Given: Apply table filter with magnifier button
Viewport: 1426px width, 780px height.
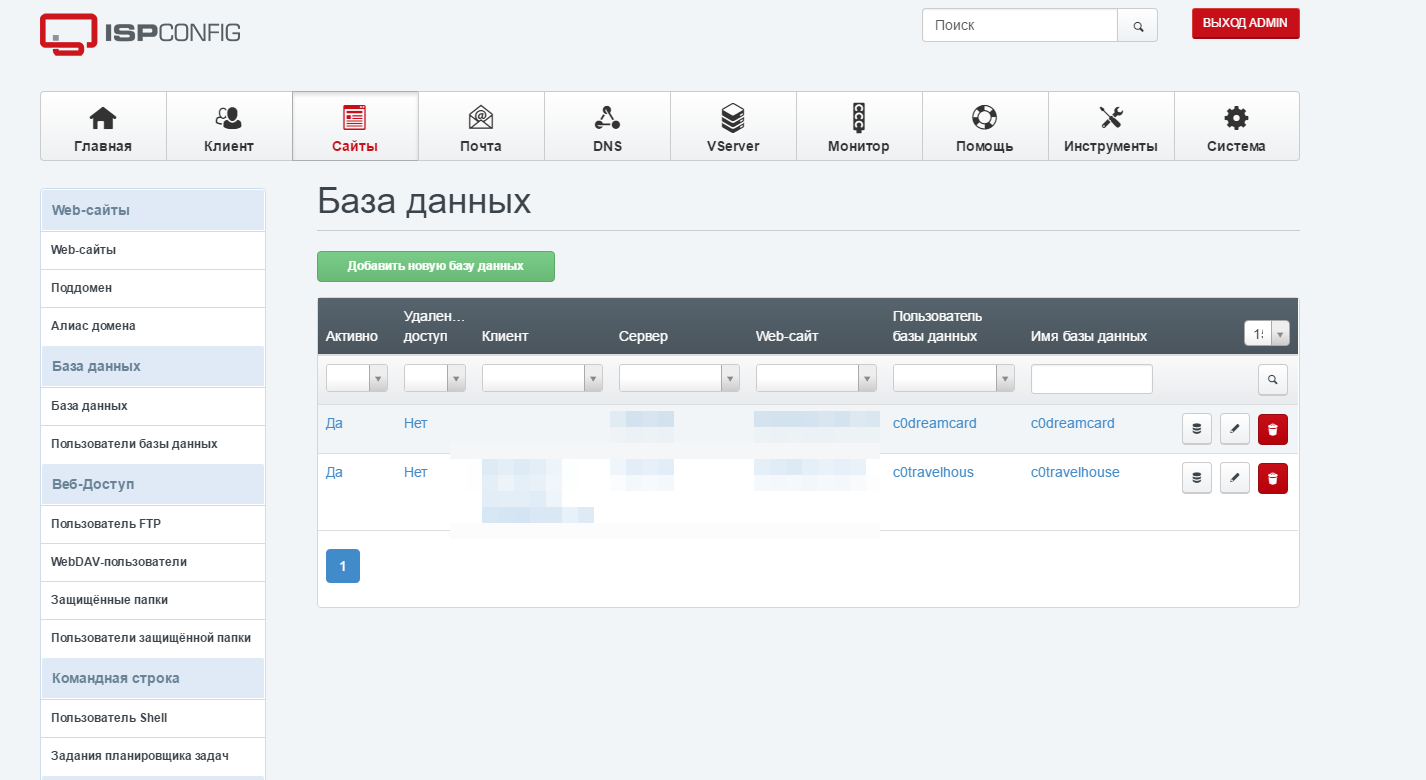Looking at the screenshot, I should (x=1273, y=380).
